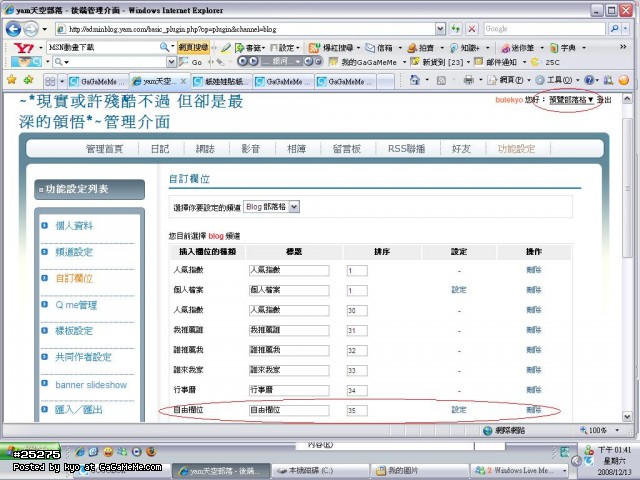Click the delete link in 行事曆 row
Image resolution: width=640 pixels, height=480 pixels.
click(533, 390)
